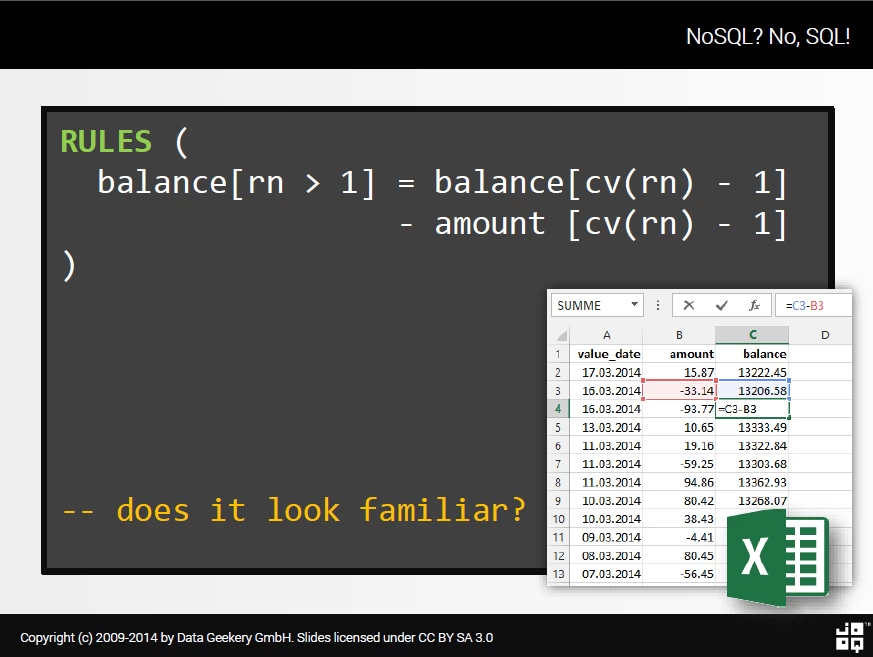
Task: Open the Insert Function fx icon
Action: point(754,305)
